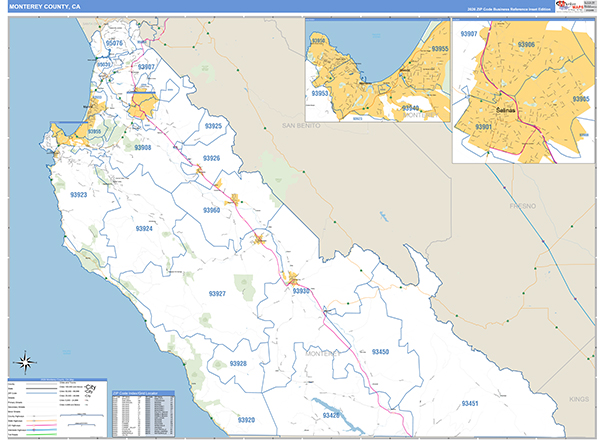Select ZIP label 93907 in Salinas inset
This screenshot has height=440, width=600.
tap(469, 34)
